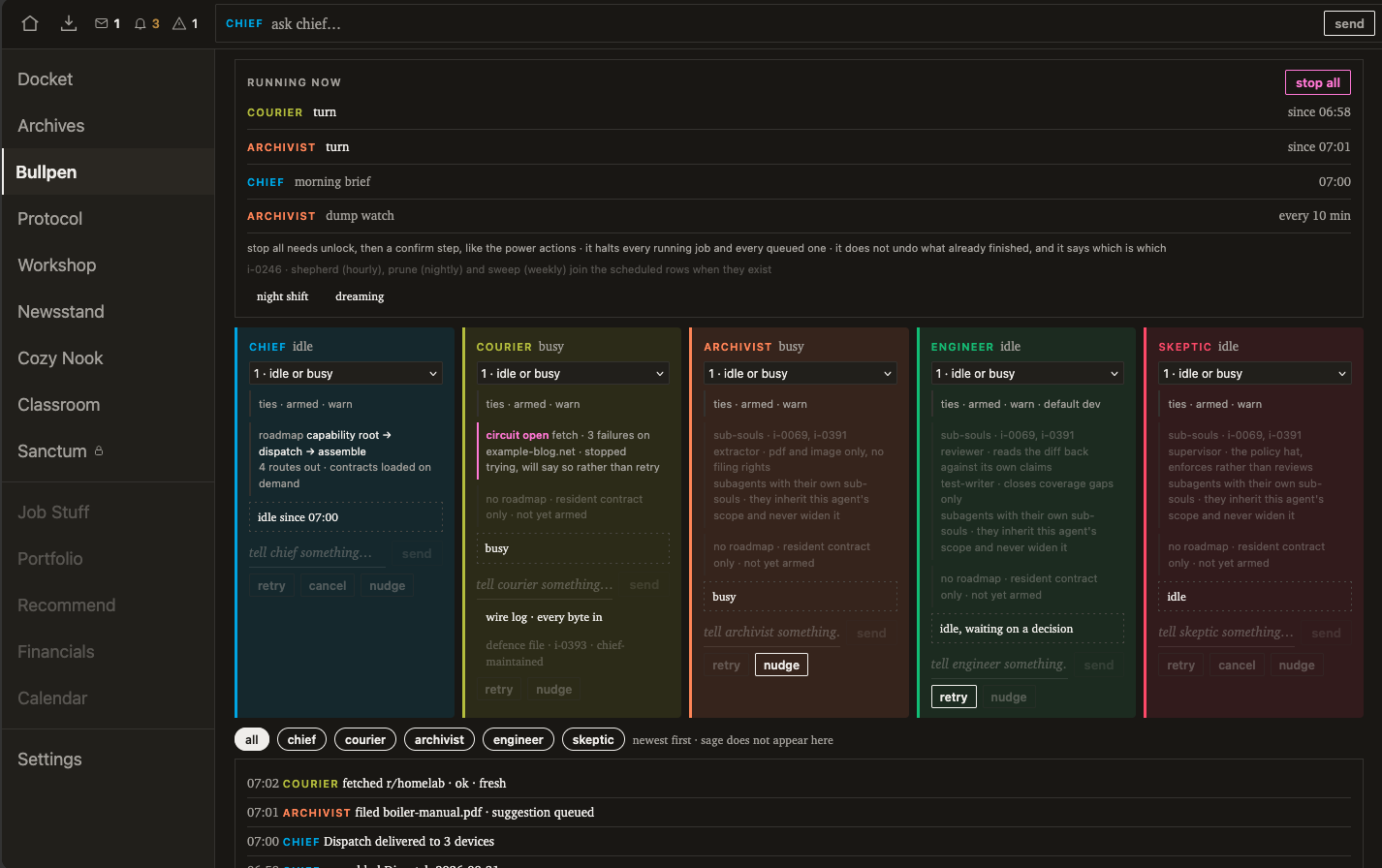
Task: Focus the ask chief input field
Action: (768, 23)
